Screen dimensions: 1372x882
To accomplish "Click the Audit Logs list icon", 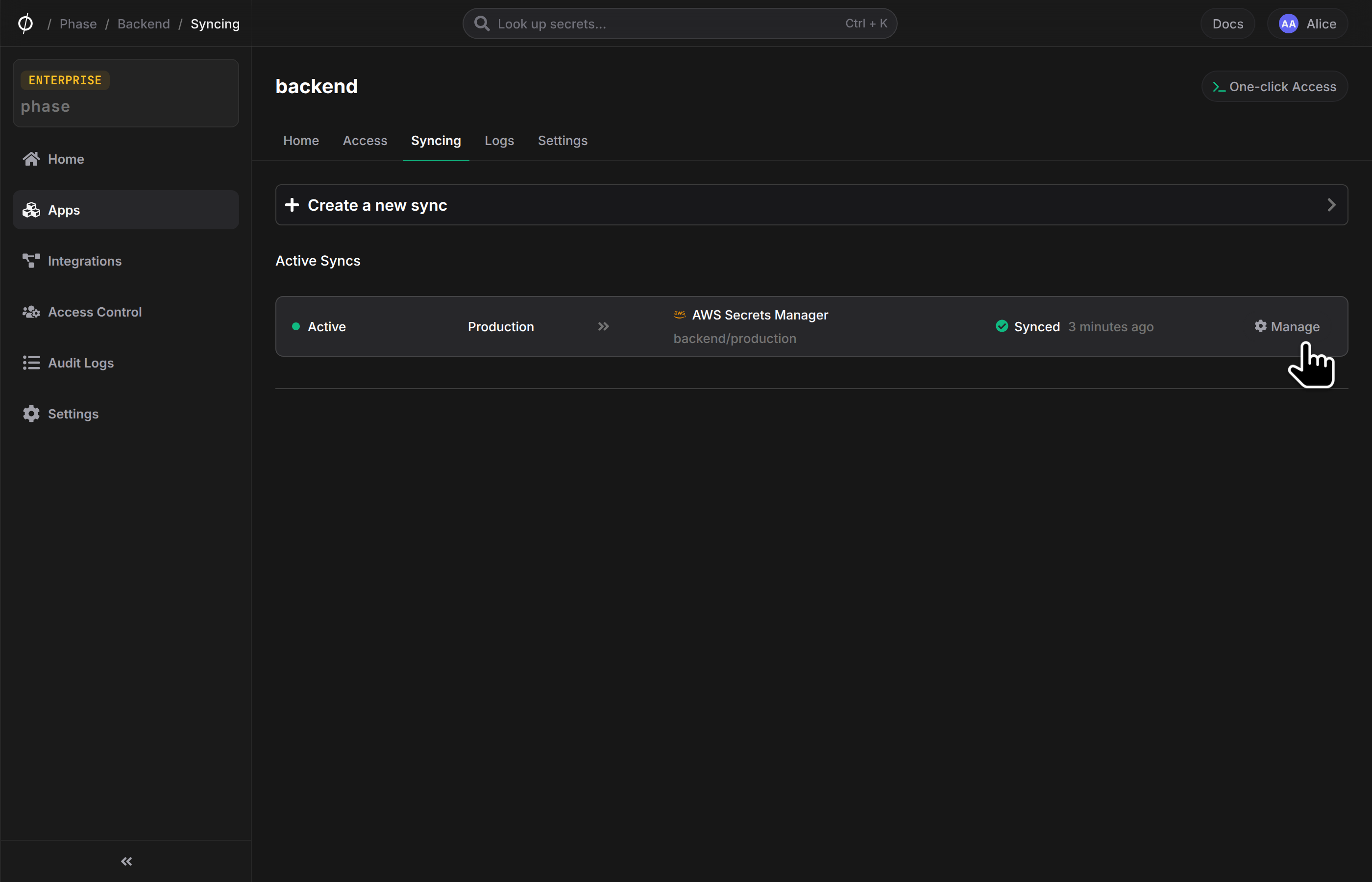I will (x=31, y=363).
